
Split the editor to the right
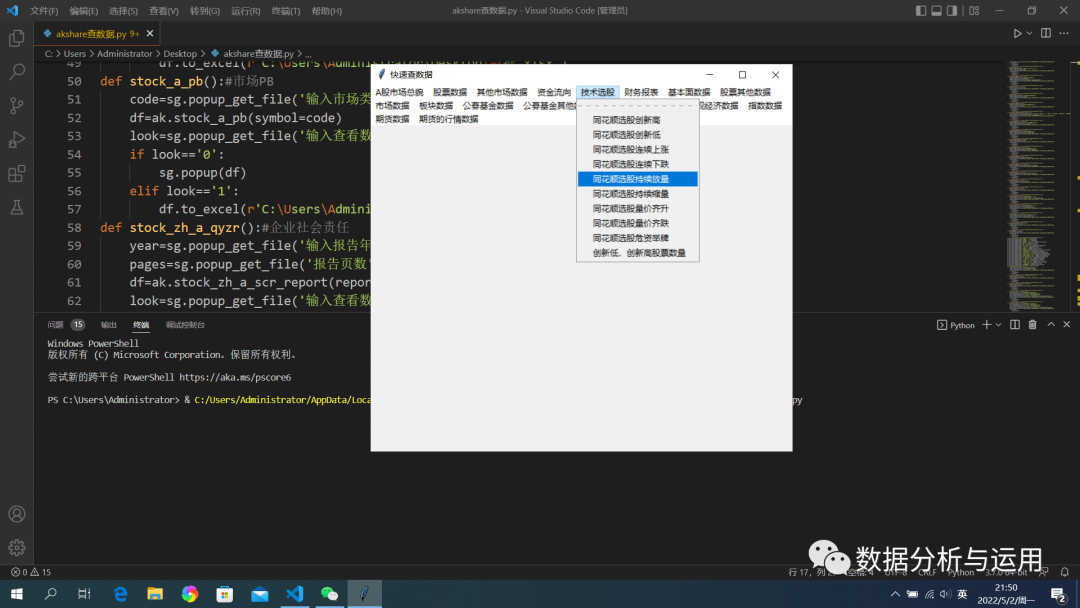pos(1046,33)
